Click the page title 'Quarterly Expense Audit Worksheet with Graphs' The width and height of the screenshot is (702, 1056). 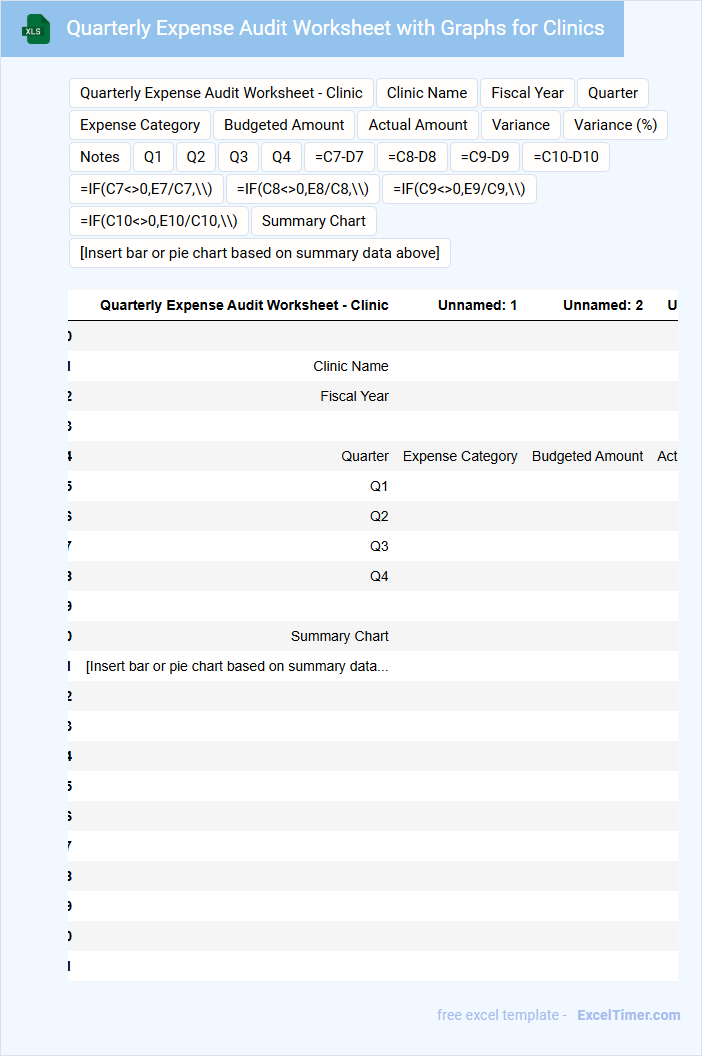pyautogui.click(x=335, y=28)
